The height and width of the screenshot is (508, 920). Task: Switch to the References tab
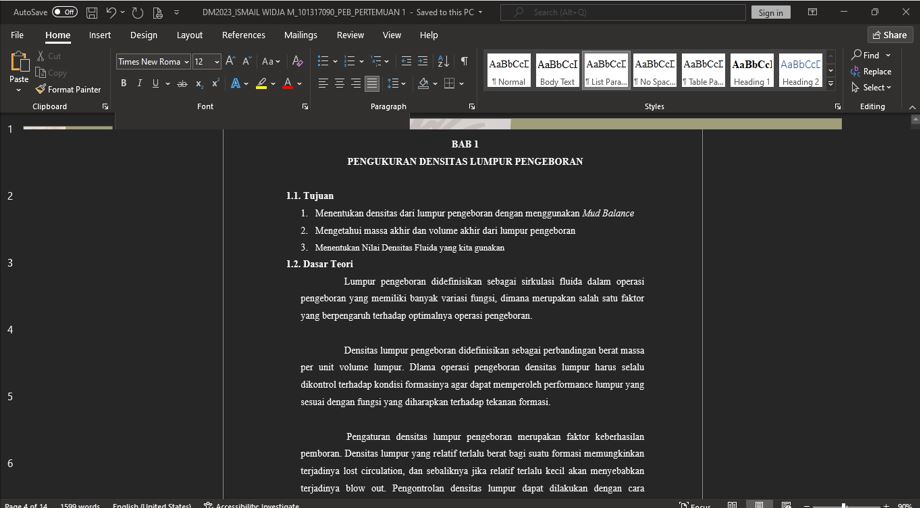click(x=243, y=35)
